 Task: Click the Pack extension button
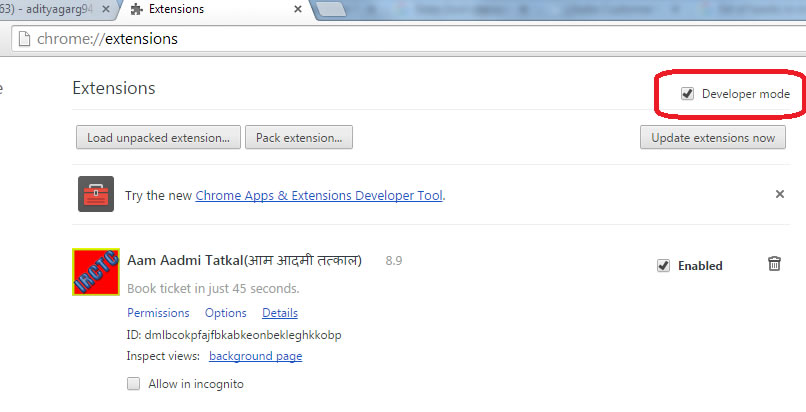coord(299,137)
